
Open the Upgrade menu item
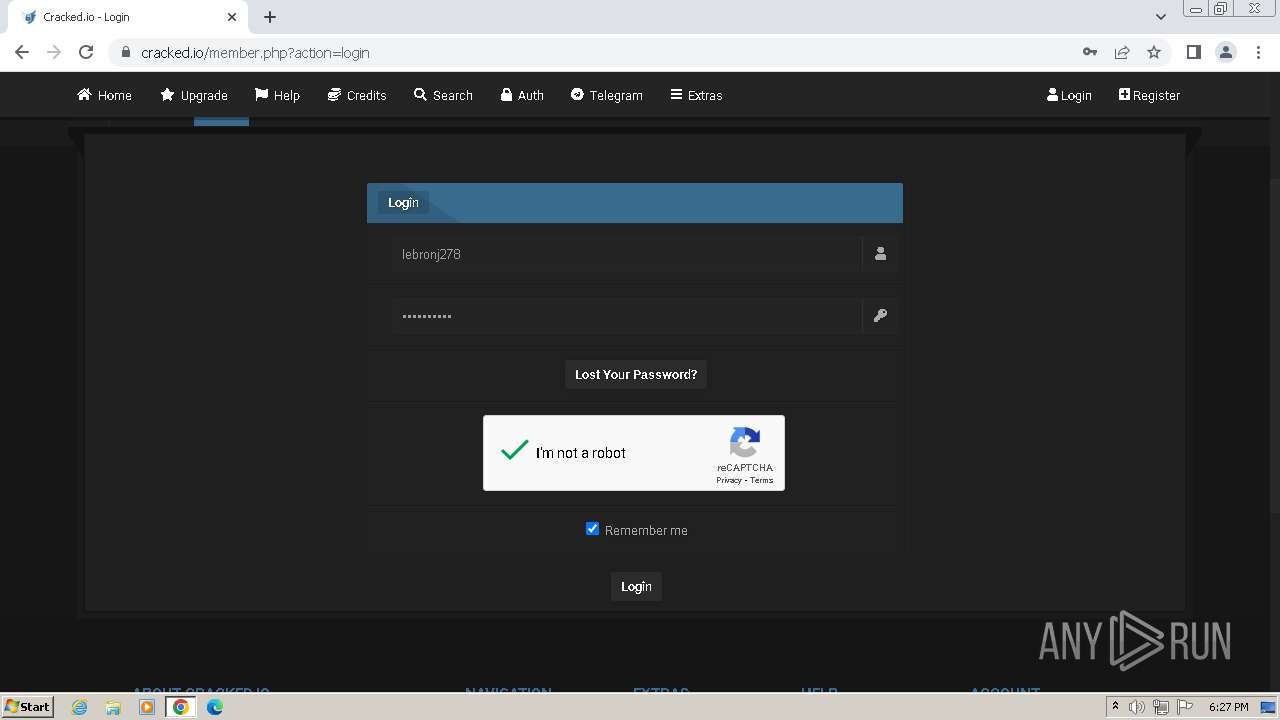(194, 95)
